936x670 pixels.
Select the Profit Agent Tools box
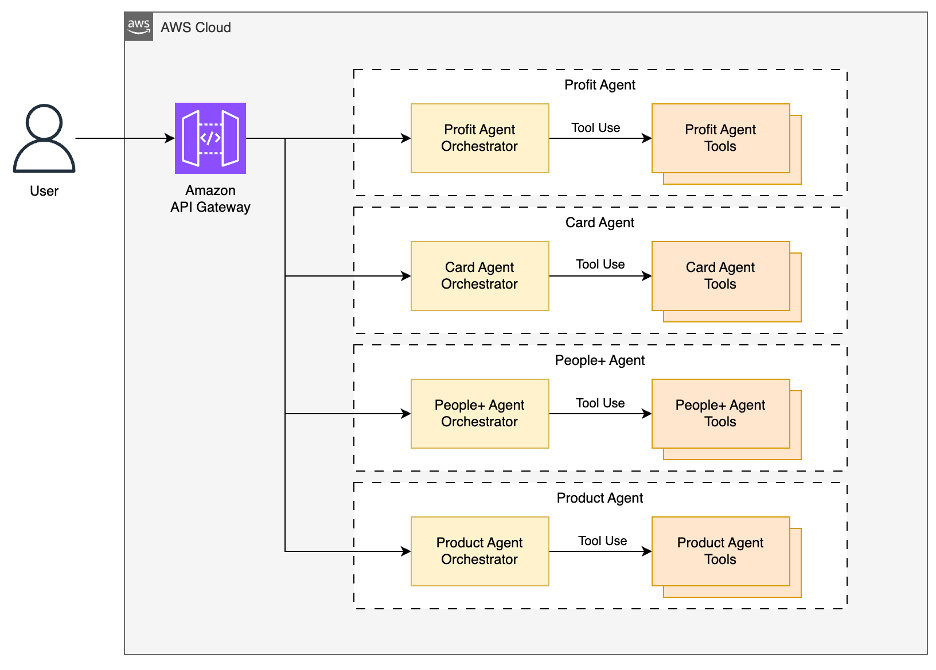(721, 138)
